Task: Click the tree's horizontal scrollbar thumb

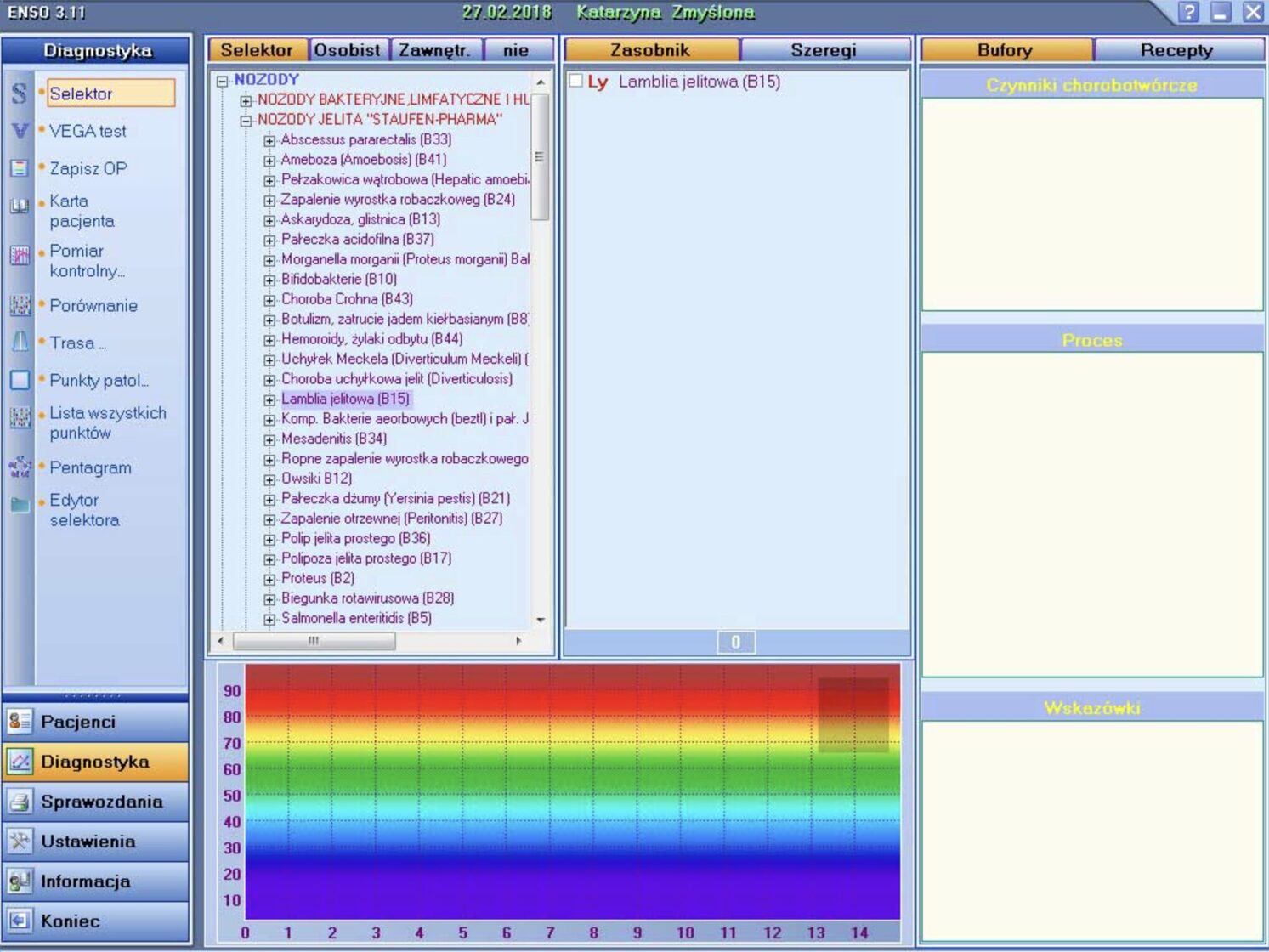Action: [x=314, y=641]
